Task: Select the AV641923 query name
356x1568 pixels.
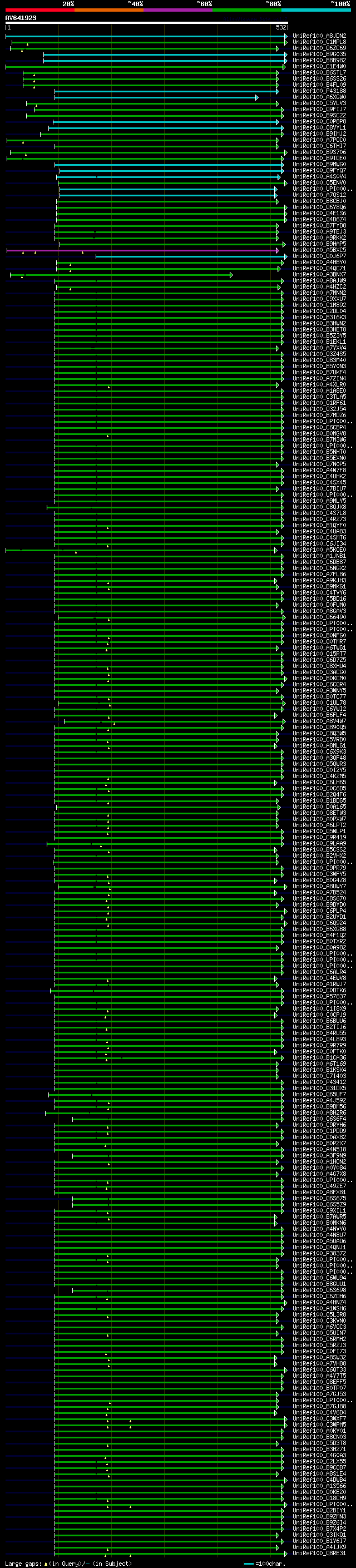Action: 21,18
